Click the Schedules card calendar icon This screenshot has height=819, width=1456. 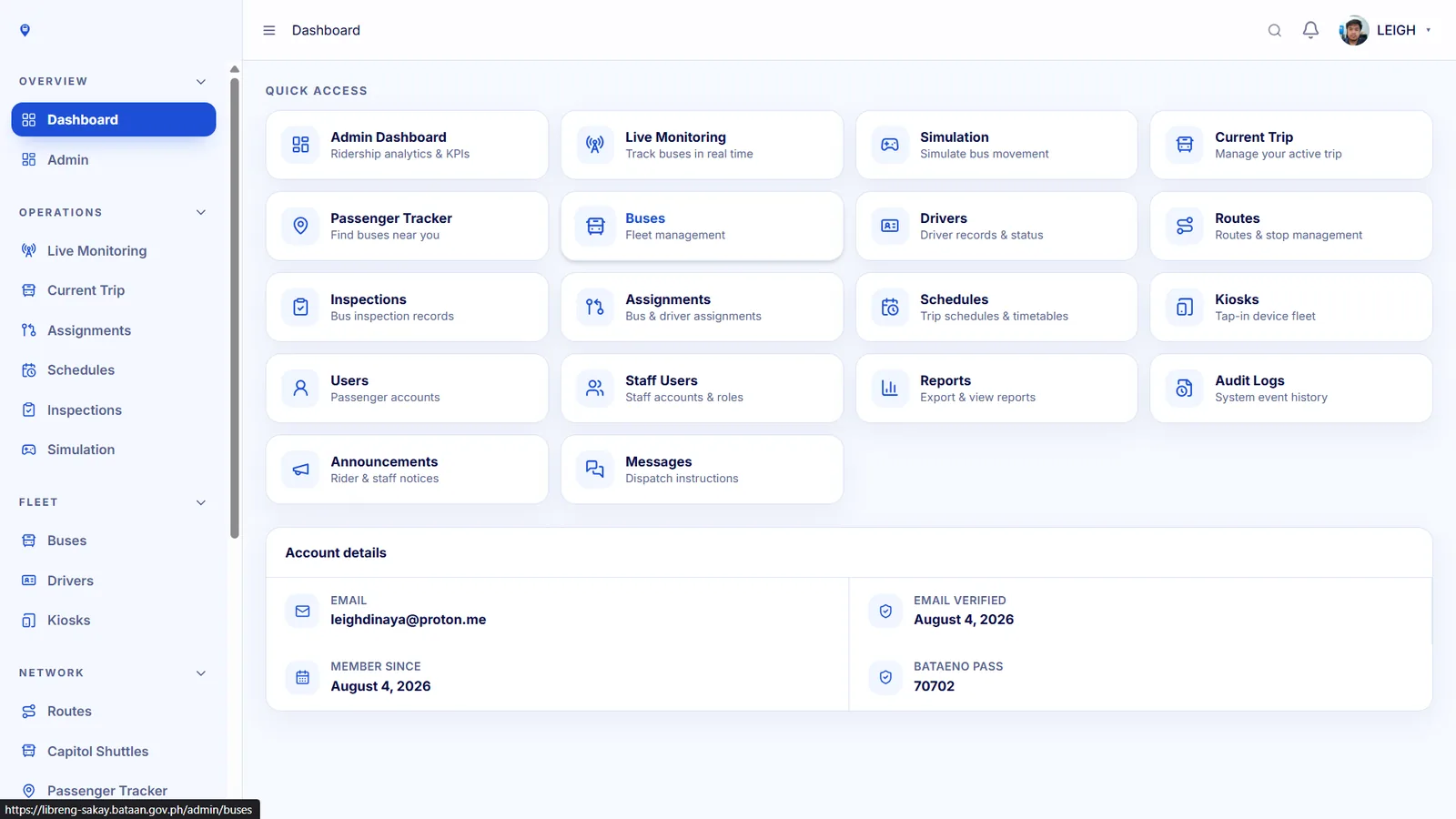(890, 307)
